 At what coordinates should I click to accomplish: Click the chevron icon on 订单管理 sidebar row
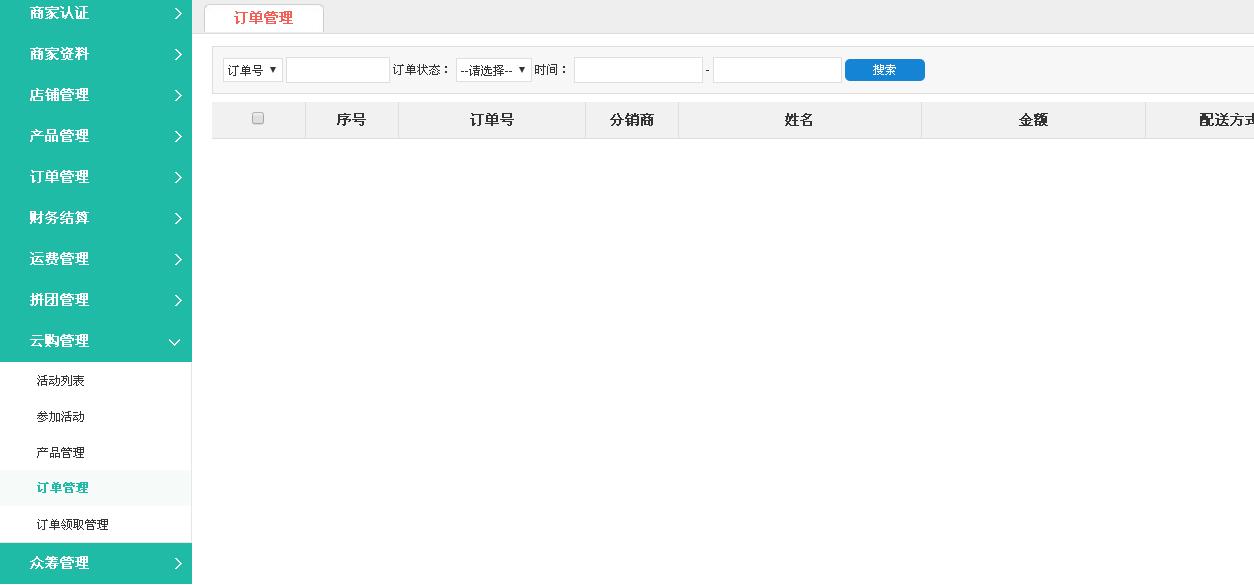tap(177, 177)
